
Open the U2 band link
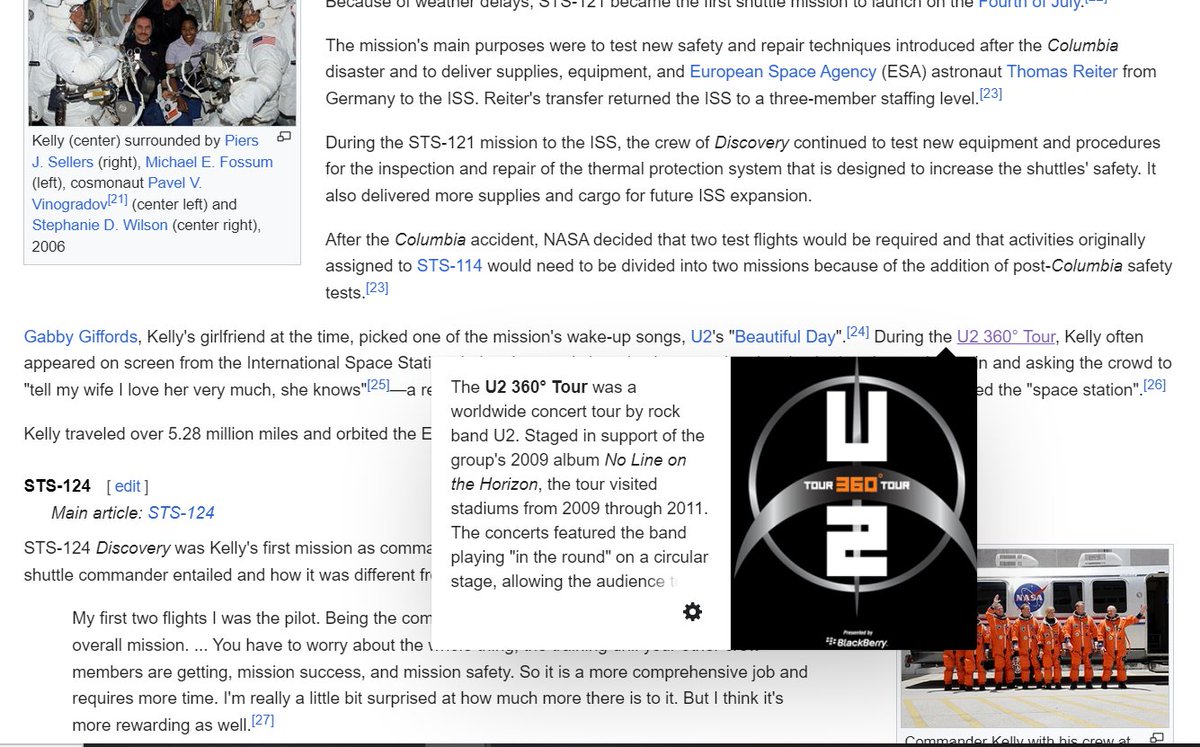click(702, 336)
